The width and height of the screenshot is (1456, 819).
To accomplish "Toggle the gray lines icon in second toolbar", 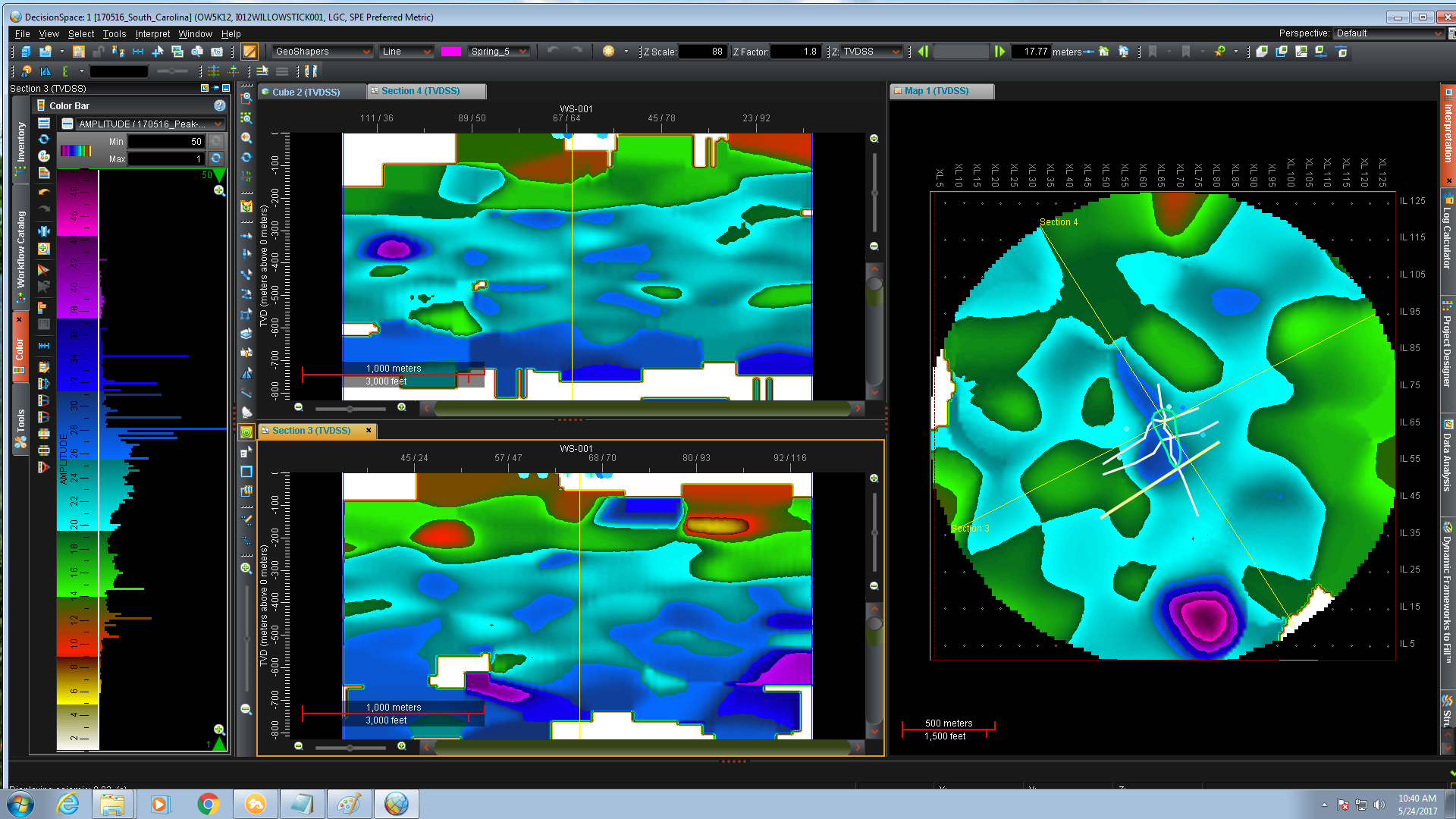I will point(282,71).
